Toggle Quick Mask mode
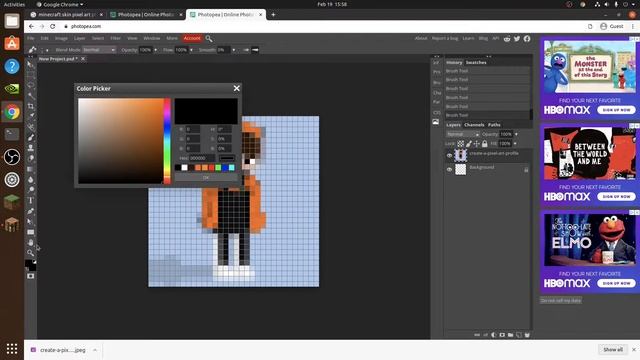This screenshot has width=640, height=360. (x=31, y=276)
